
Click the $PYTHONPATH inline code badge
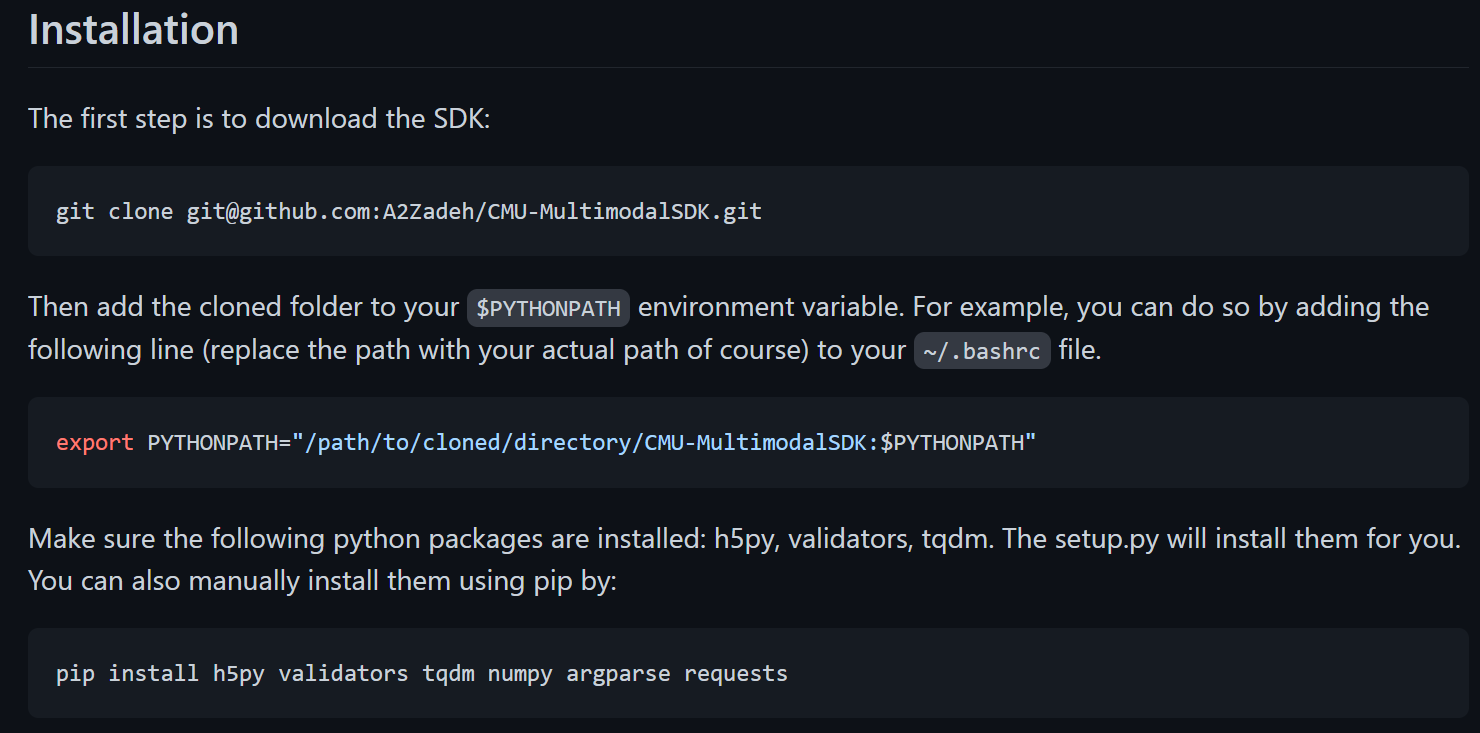point(548,308)
